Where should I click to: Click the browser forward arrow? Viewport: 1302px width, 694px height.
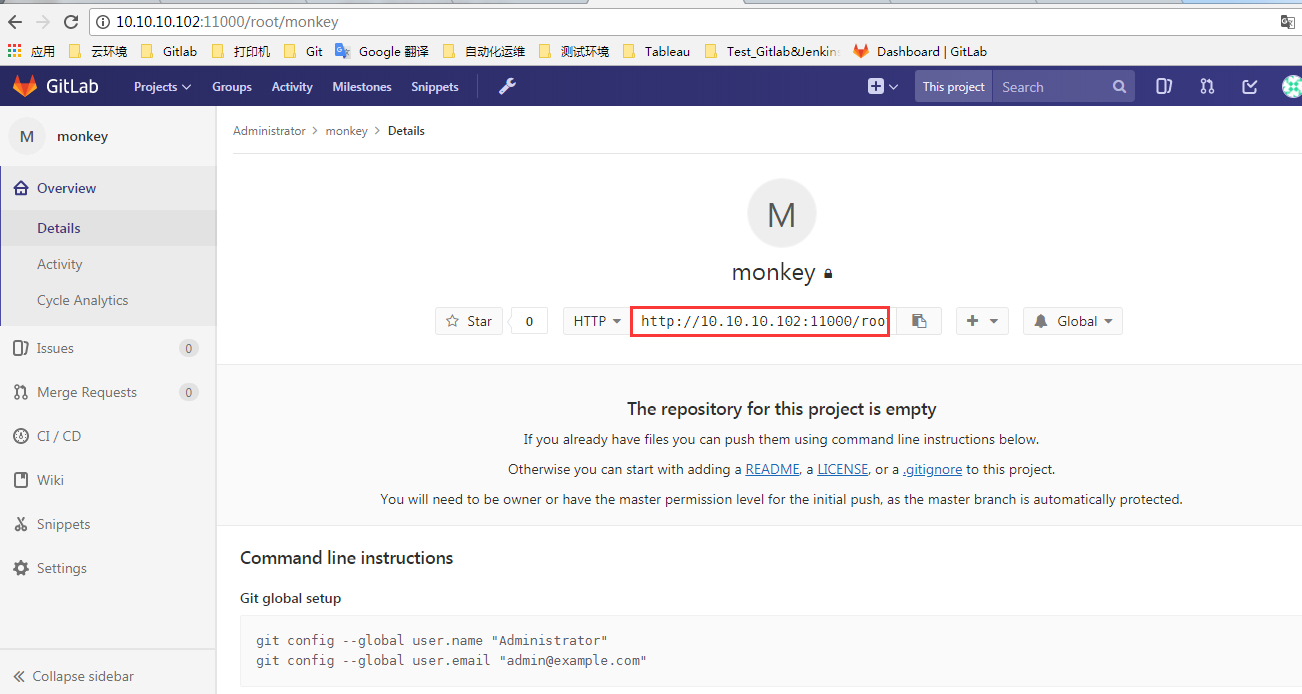point(42,21)
